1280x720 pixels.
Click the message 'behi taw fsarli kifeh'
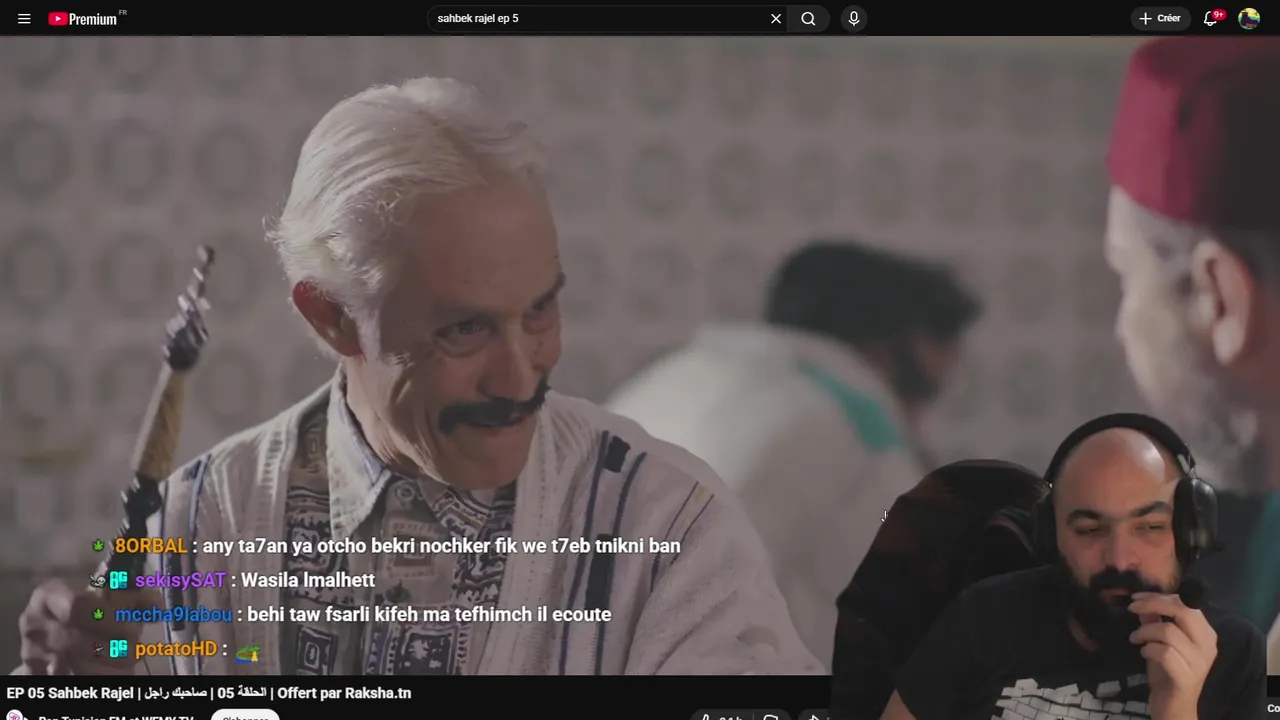click(429, 614)
